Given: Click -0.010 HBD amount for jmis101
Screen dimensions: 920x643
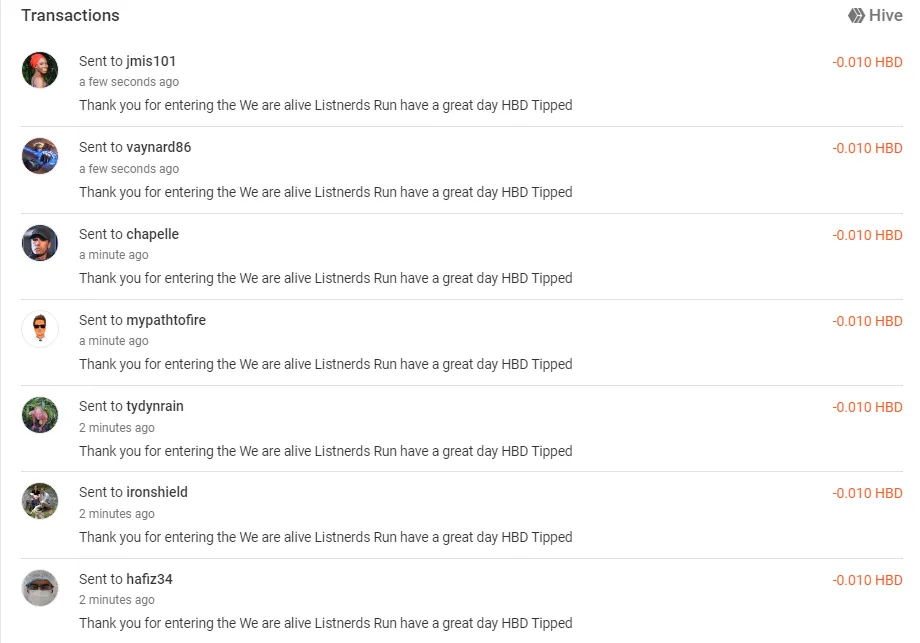Looking at the screenshot, I should click(867, 62).
